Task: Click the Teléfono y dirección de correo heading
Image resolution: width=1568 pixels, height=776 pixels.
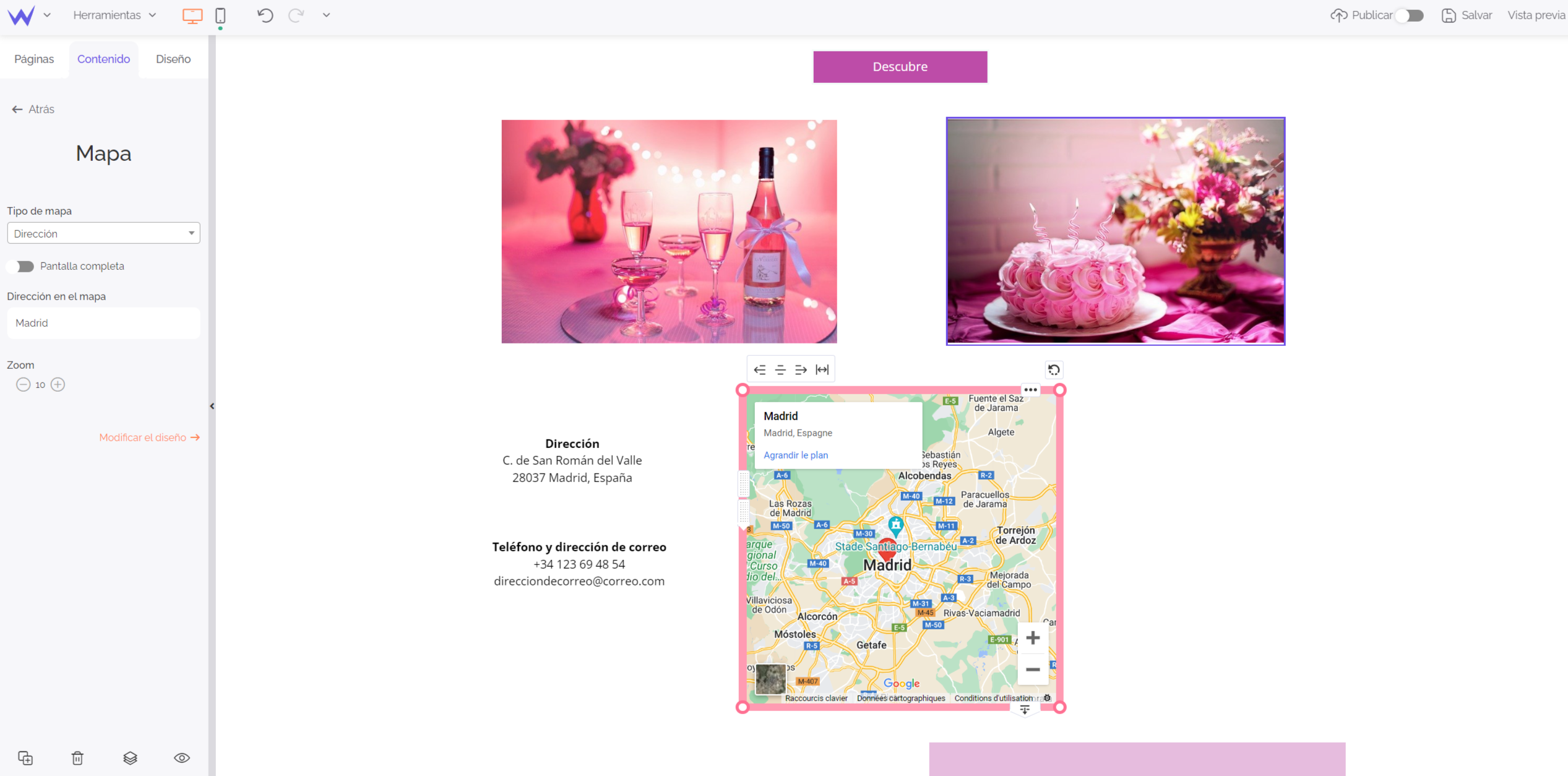Action: coord(579,547)
